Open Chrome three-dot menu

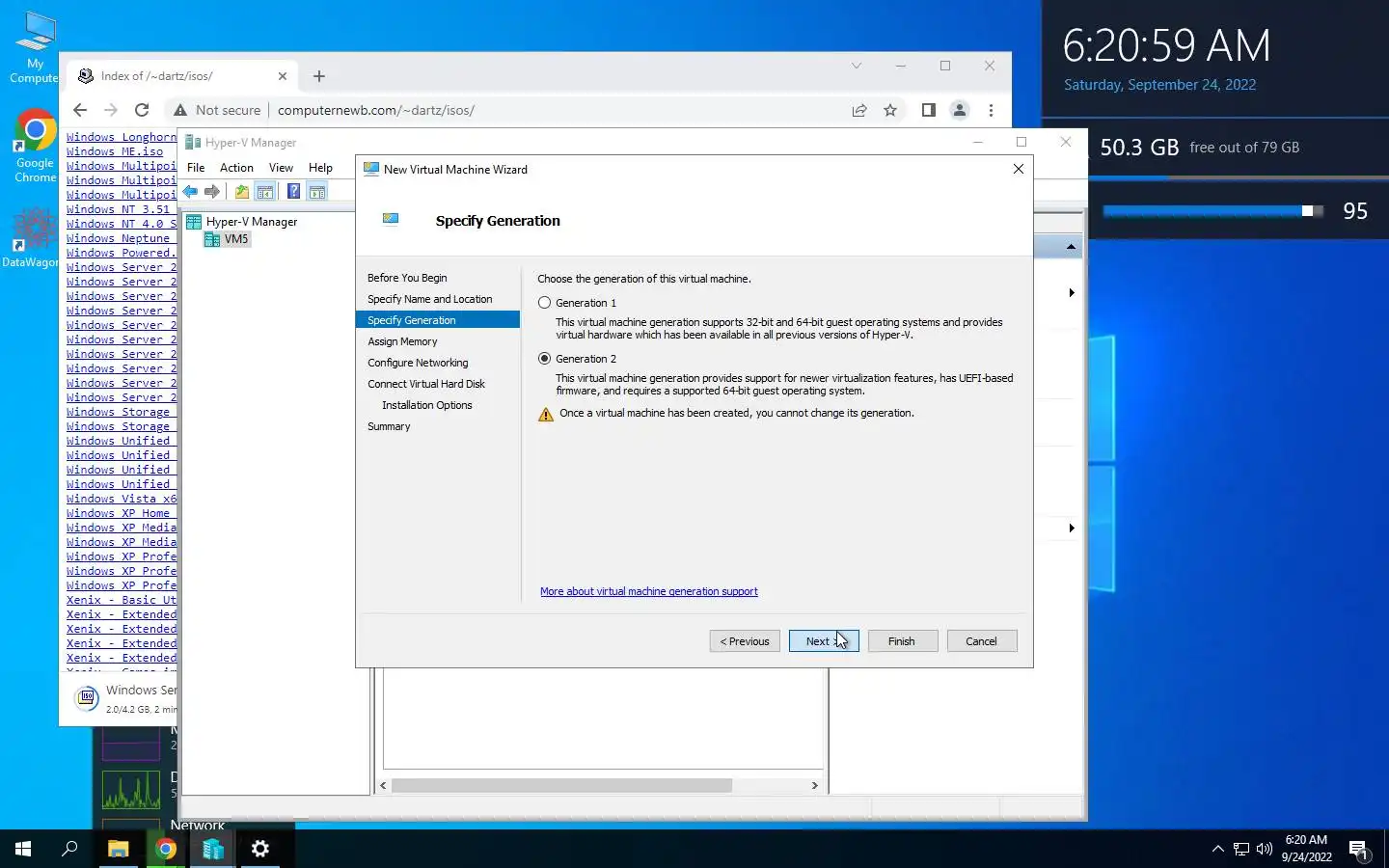[991, 110]
